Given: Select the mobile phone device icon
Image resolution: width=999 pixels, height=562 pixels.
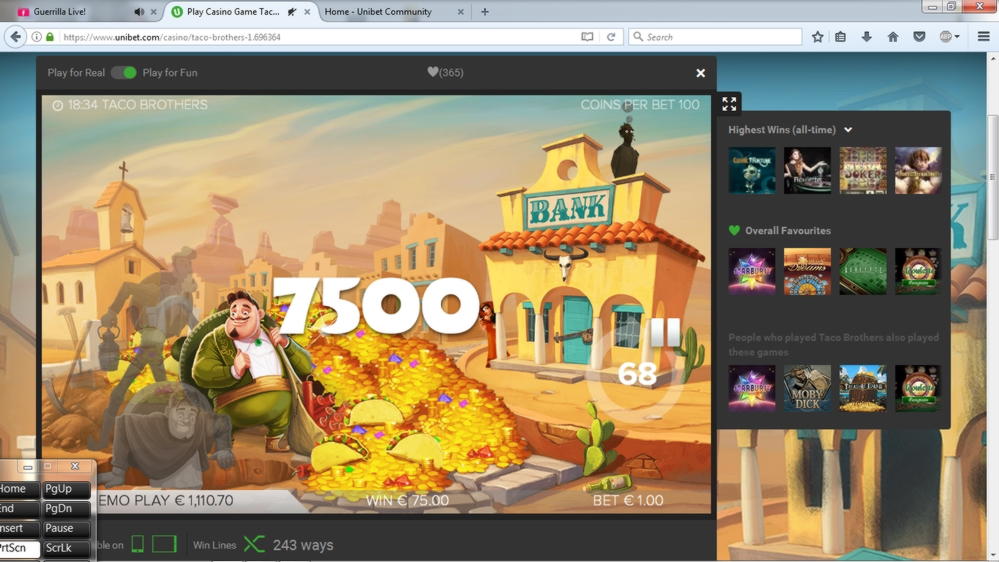Looking at the screenshot, I should (x=138, y=544).
